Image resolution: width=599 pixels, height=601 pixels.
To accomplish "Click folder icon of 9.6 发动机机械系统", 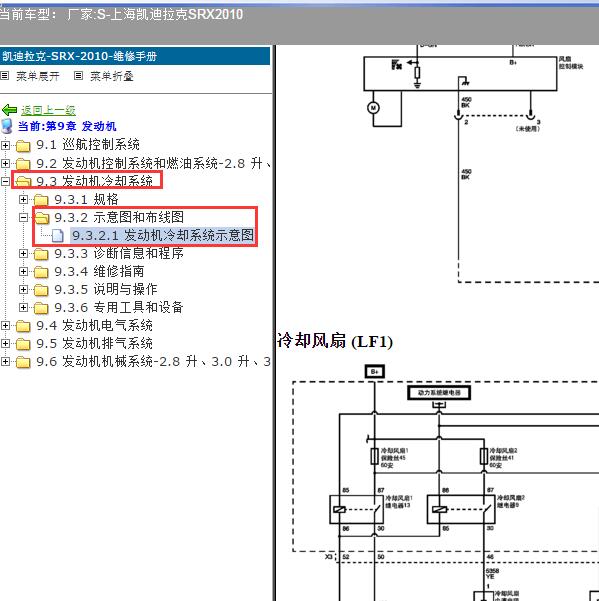I will [23, 362].
